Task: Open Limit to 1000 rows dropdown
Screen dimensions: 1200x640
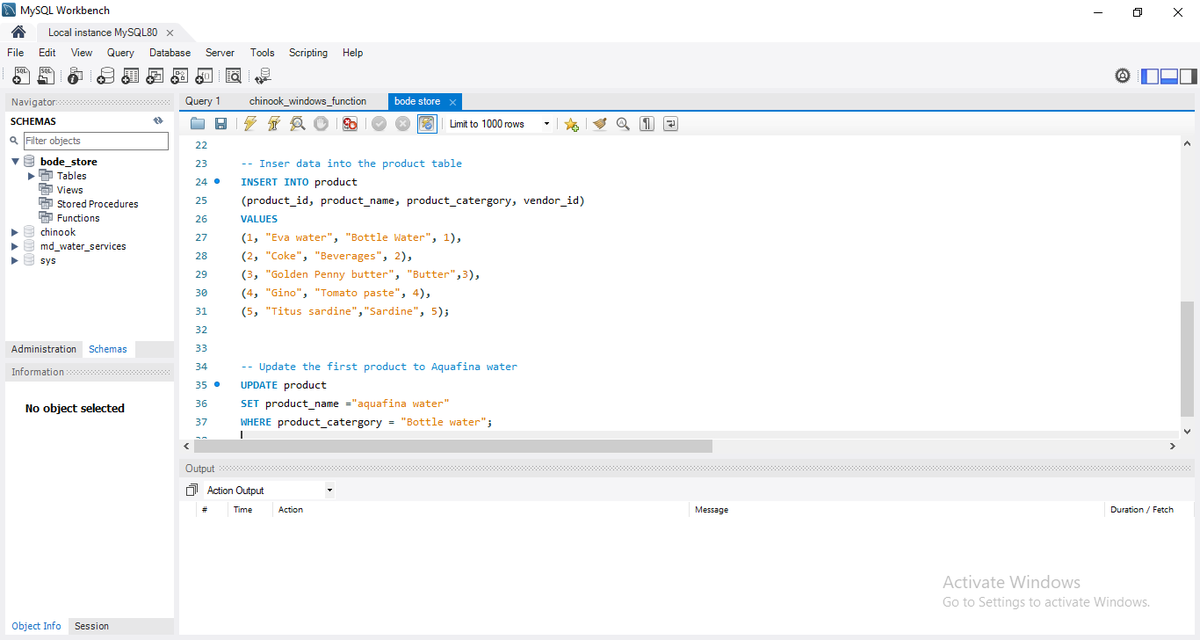Action: pyautogui.click(x=500, y=124)
